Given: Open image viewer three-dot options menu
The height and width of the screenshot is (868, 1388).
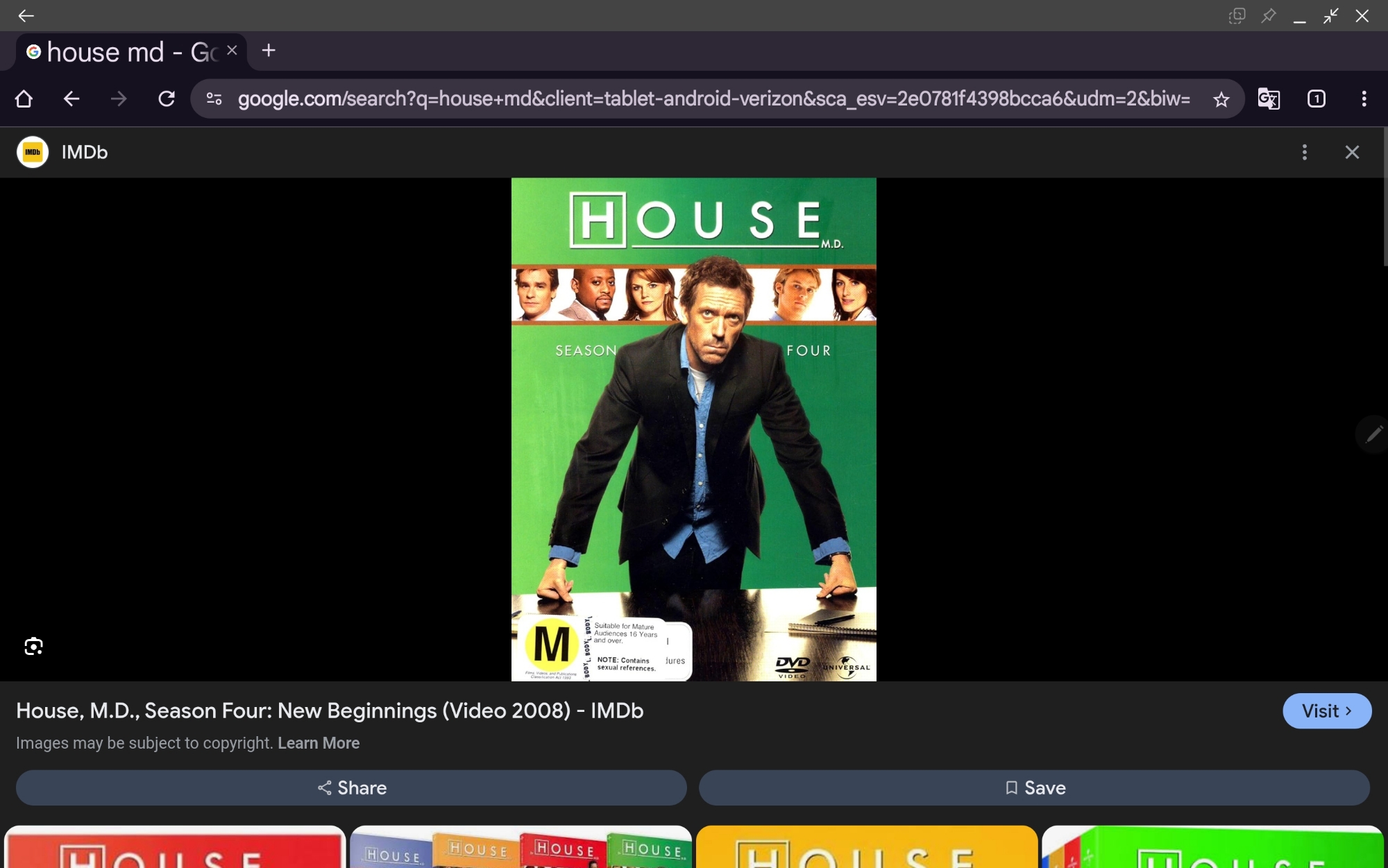Looking at the screenshot, I should pyautogui.click(x=1305, y=153).
